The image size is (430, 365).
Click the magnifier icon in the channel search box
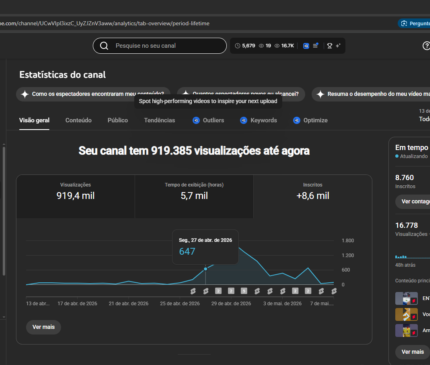pyautogui.click(x=104, y=46)
